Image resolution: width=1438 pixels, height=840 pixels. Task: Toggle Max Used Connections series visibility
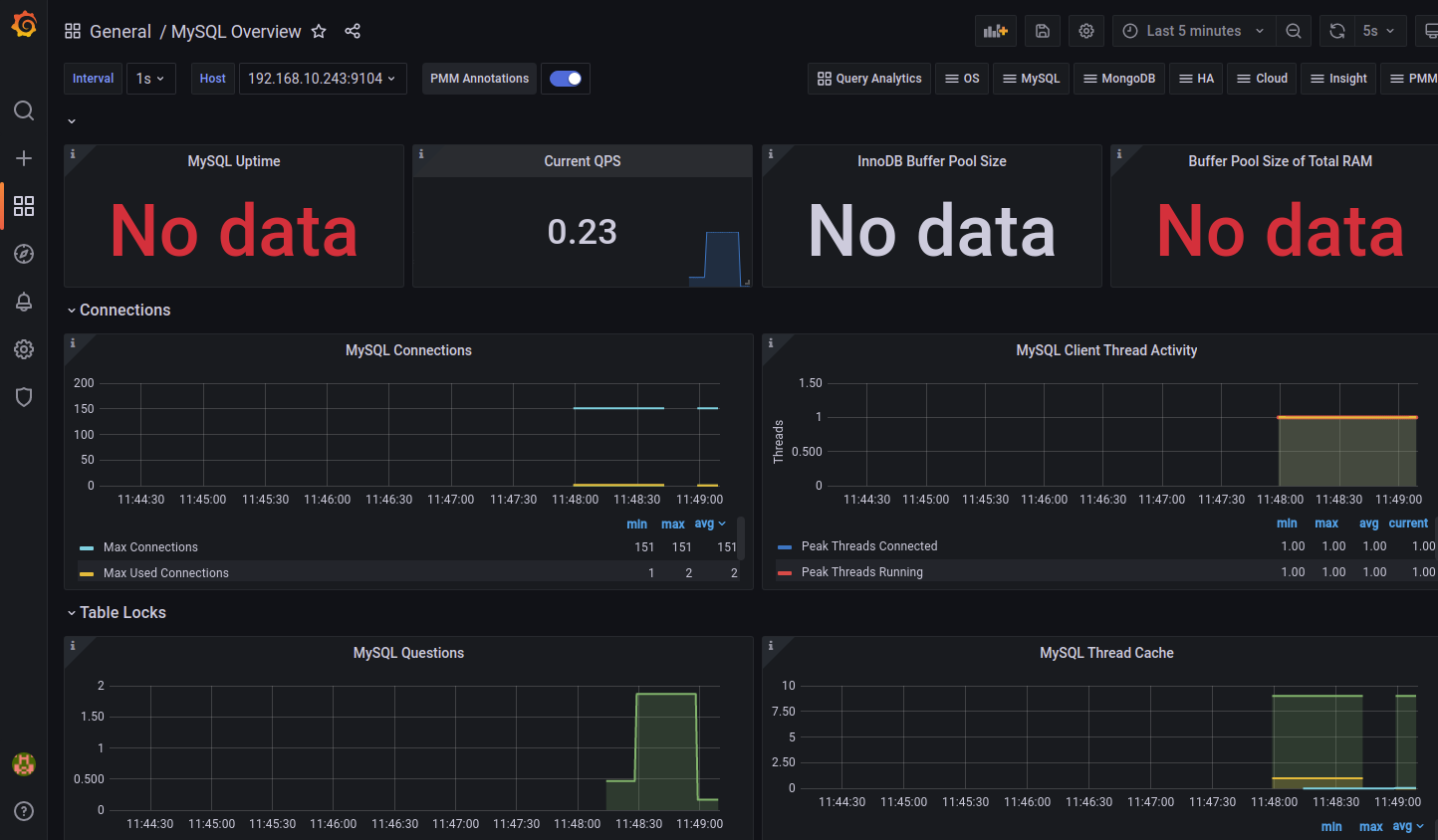tap(165, 573)
